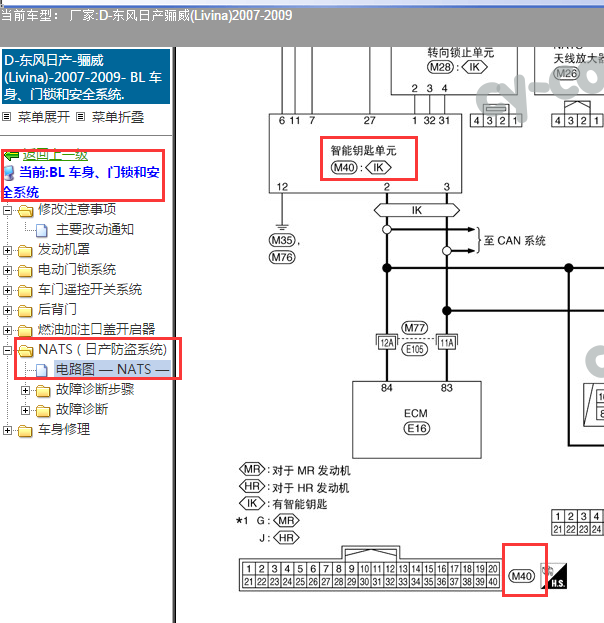Select the 车身修理 tree item
The height and width of the screenshot is (623, 604).
click(x=64, y=429)
